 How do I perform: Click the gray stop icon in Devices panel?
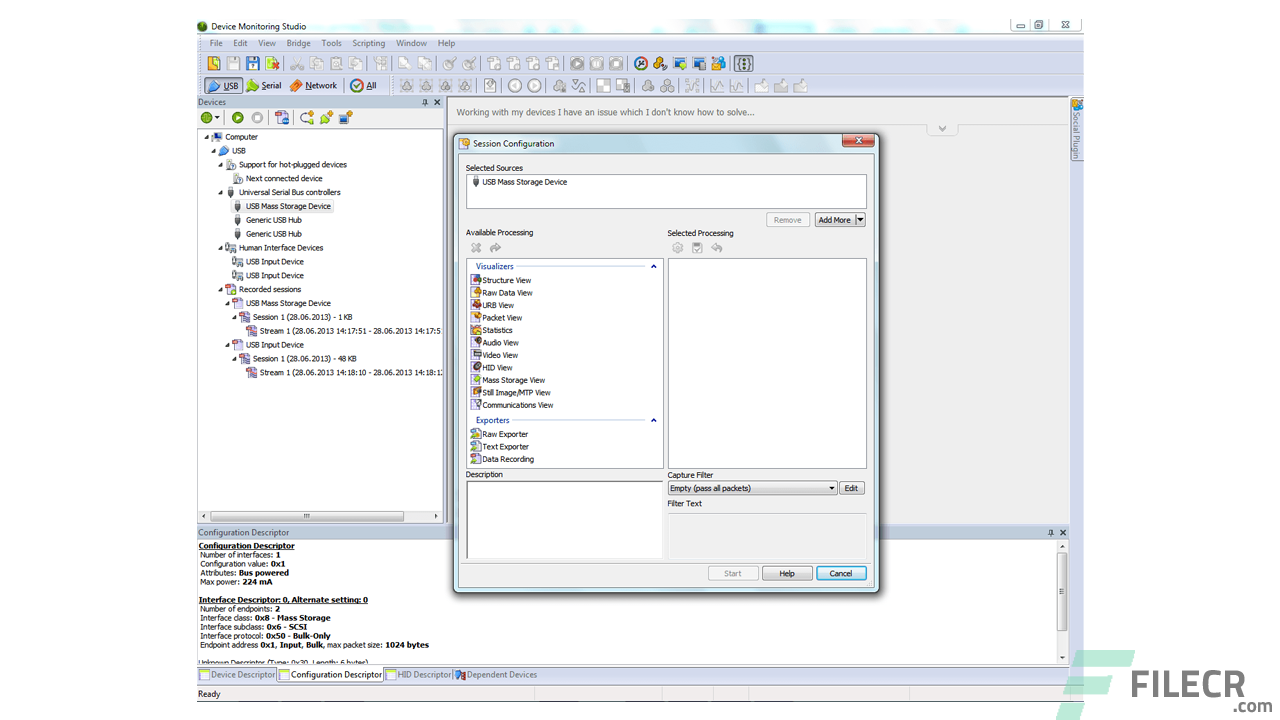(257, 118)
